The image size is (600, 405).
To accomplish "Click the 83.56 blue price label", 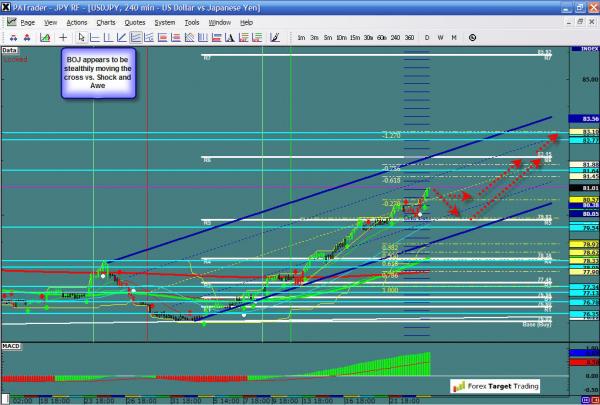I will [584, 119].
